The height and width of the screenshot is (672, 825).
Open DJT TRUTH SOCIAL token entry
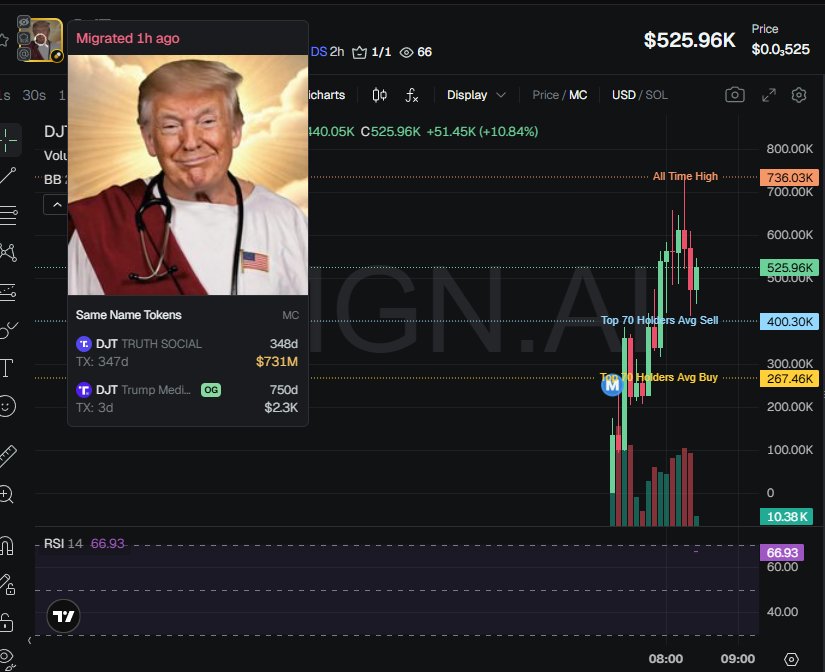(x=187, y=353)
